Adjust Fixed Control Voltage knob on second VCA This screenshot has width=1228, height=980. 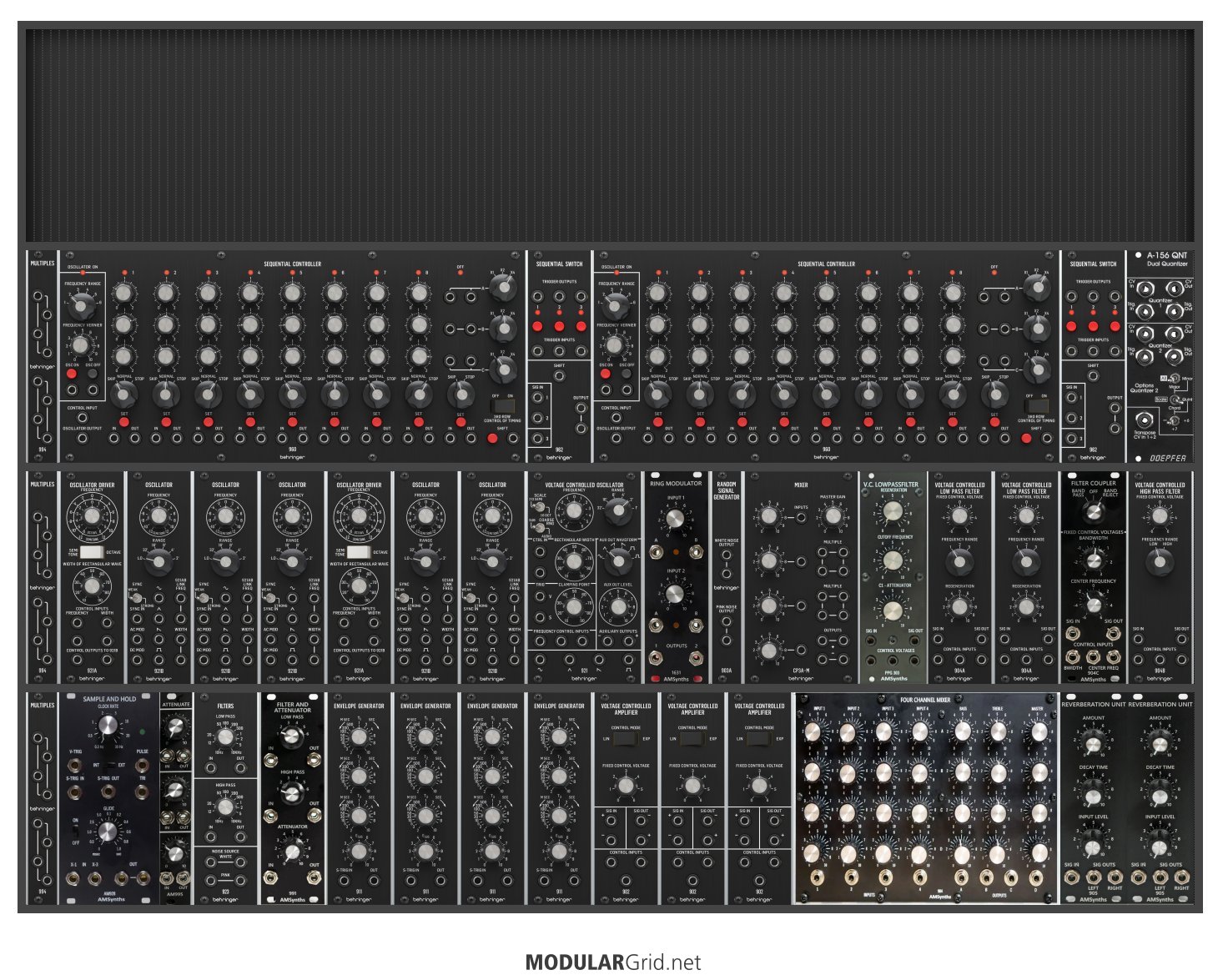pos(692,786)
